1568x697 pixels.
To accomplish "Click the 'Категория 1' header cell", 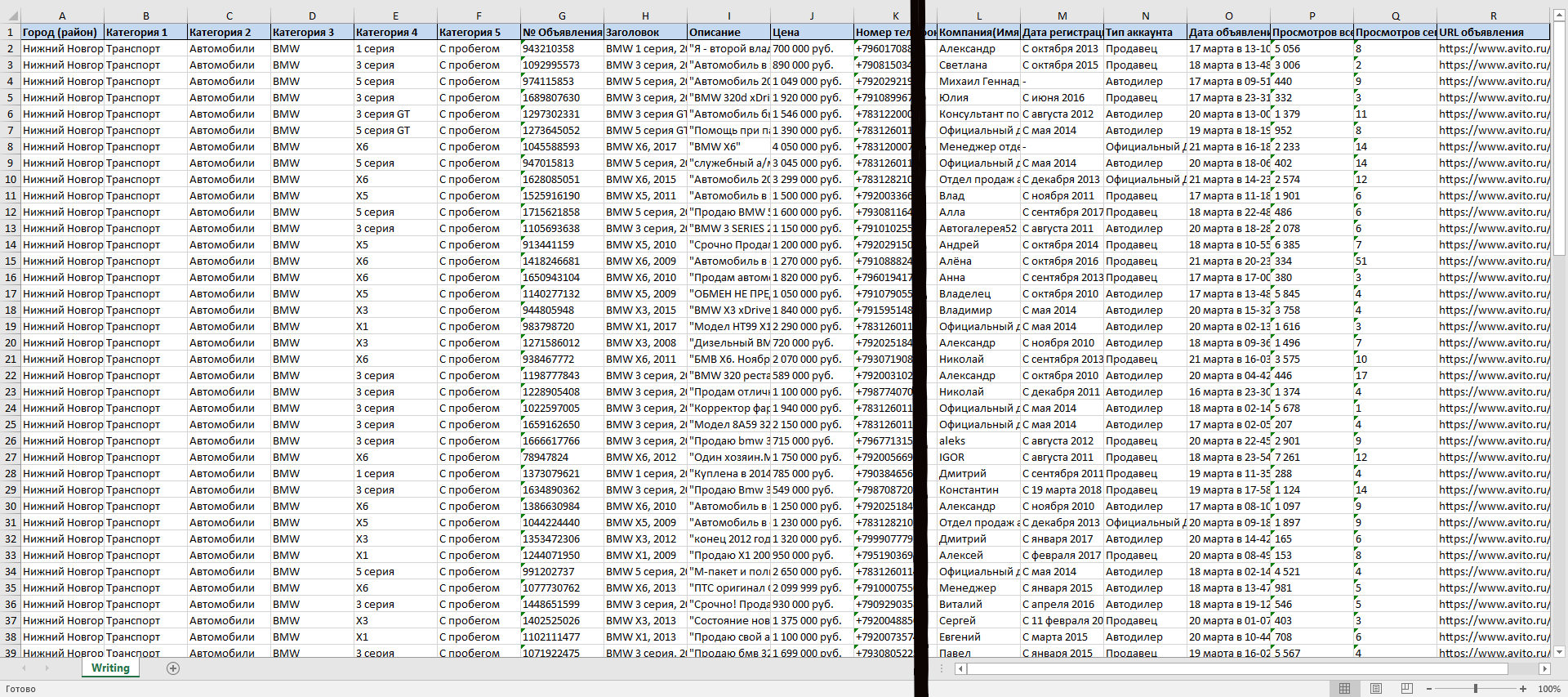I will pyautogui.click(x=145, y=32).
